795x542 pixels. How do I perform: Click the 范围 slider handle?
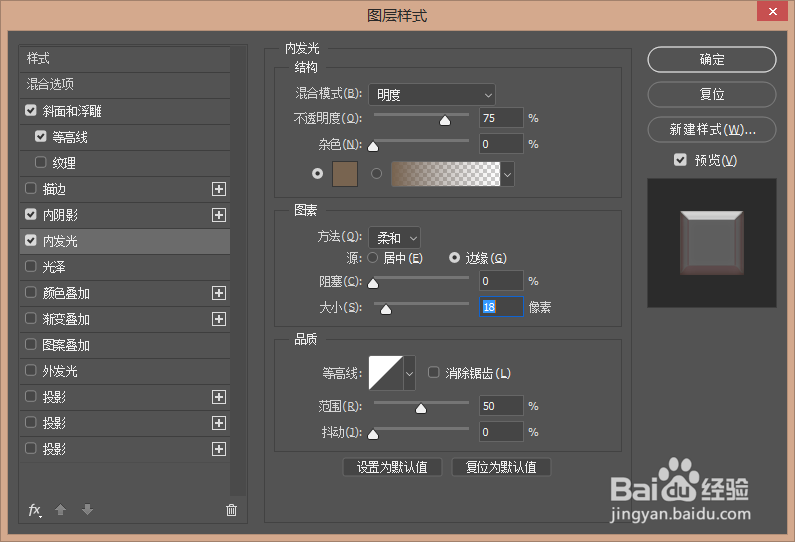(421, 409)
